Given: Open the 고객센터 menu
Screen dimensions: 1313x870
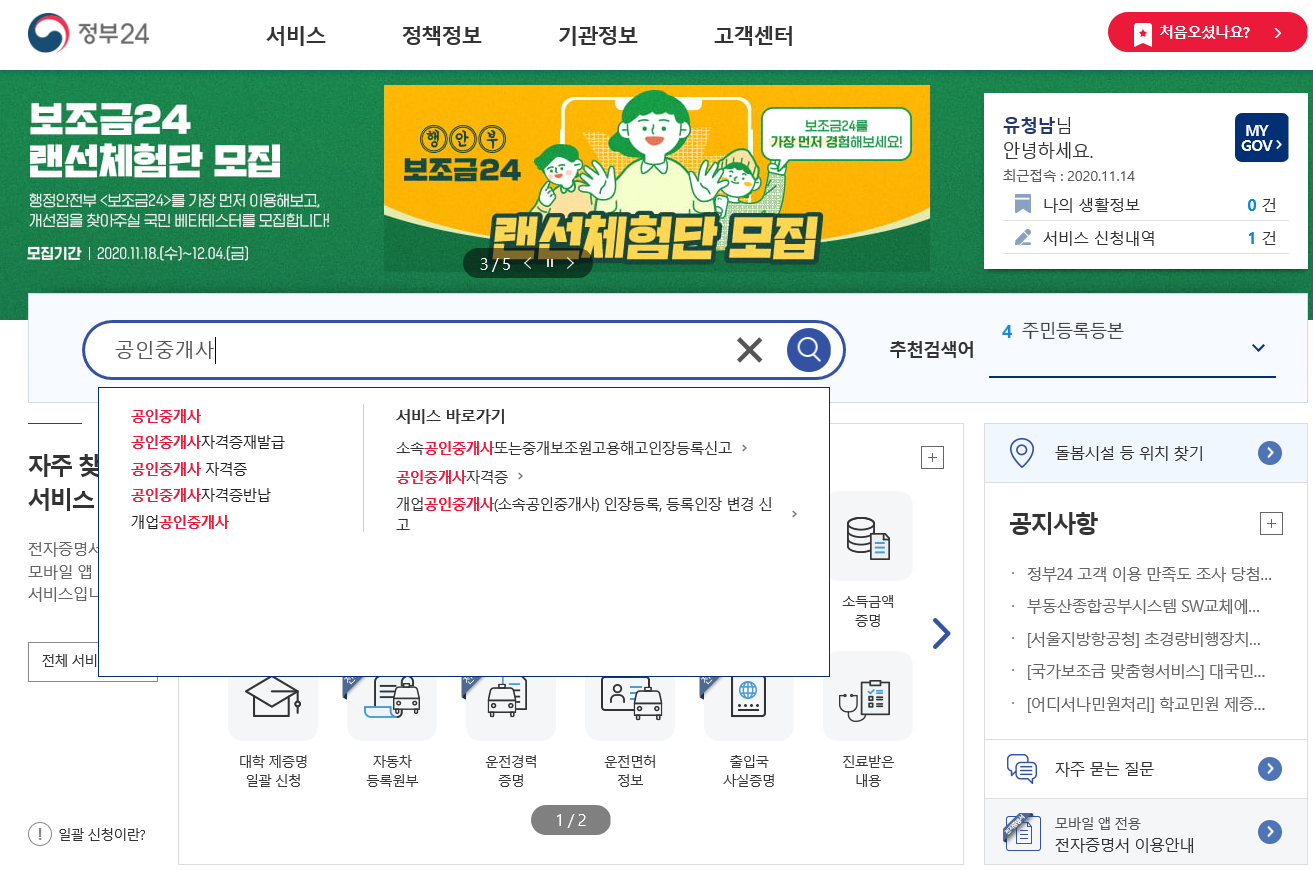Looking at the screenshot, I should tap(753, 36).
